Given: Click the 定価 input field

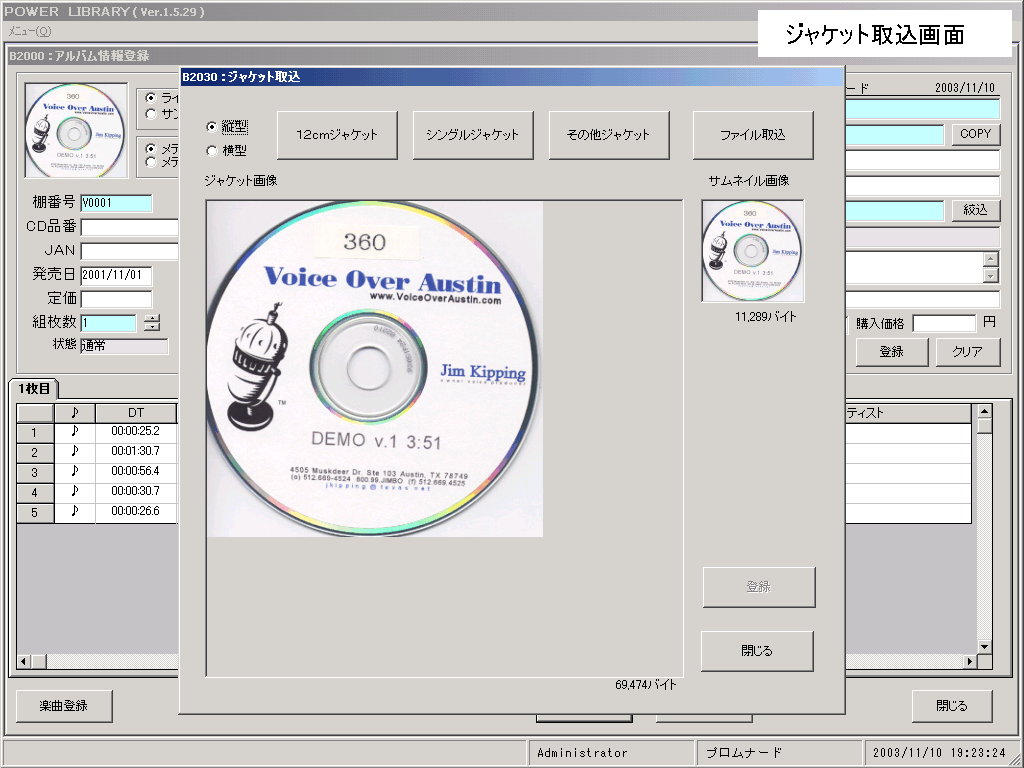Looking at the screenshot, I should 116,299.
